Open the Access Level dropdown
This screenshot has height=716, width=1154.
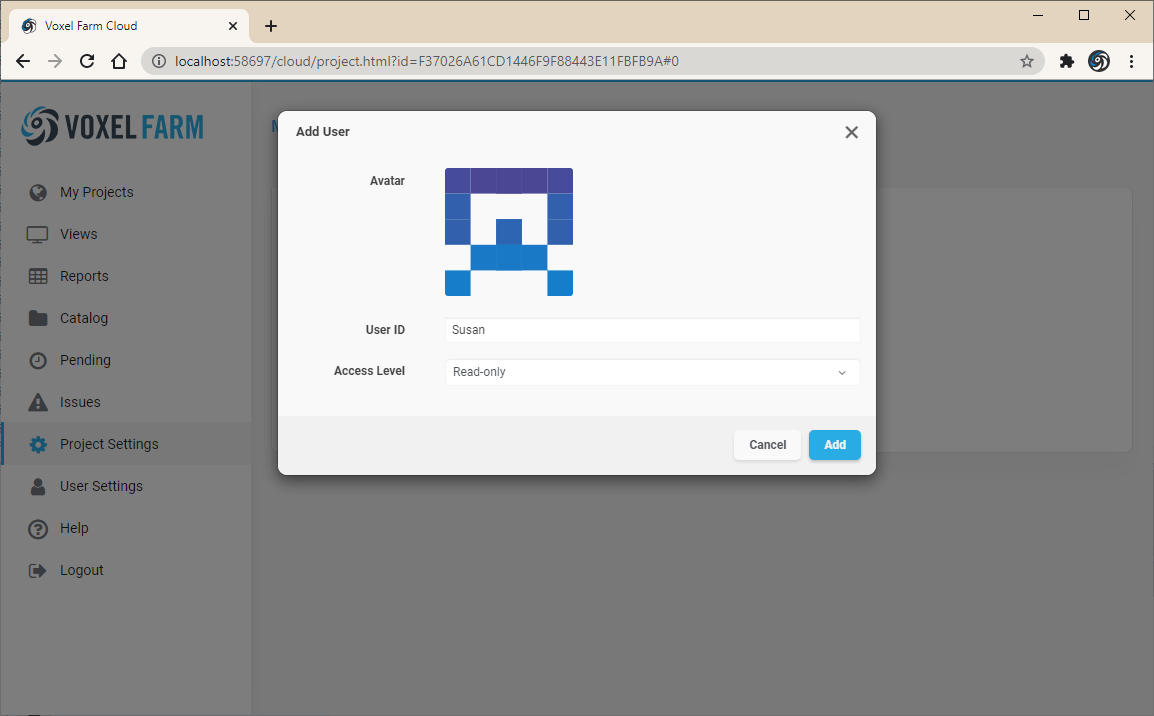coord(652,372)
